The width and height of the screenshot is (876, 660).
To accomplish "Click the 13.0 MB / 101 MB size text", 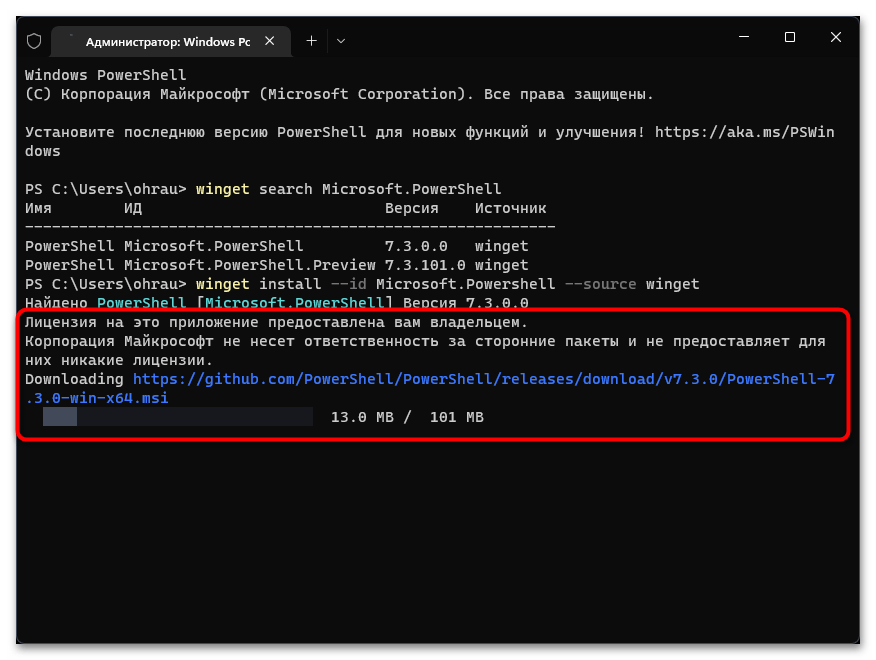I will [407, 417].
